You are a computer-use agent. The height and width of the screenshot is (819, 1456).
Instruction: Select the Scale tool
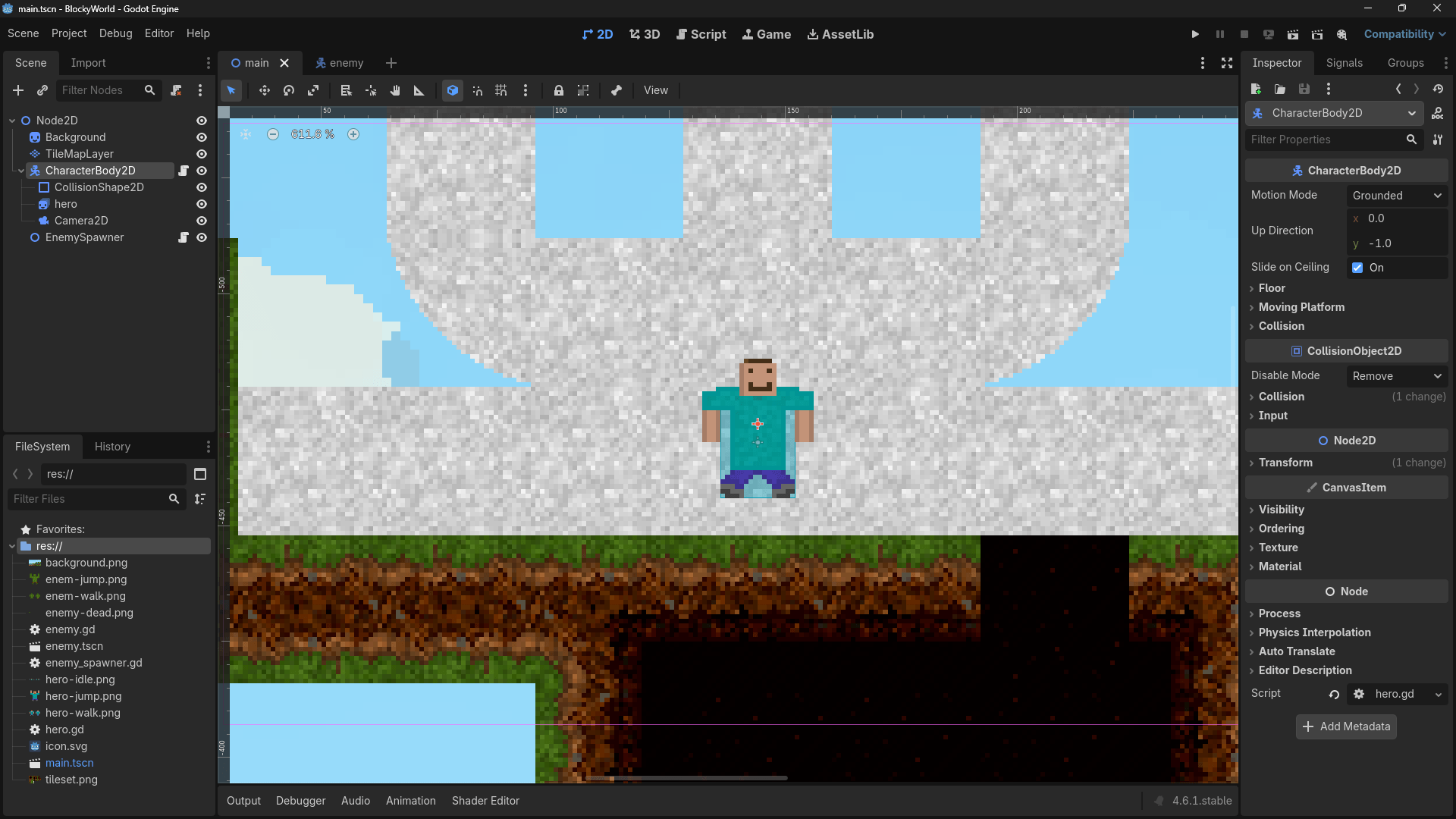tap(313, 90)
